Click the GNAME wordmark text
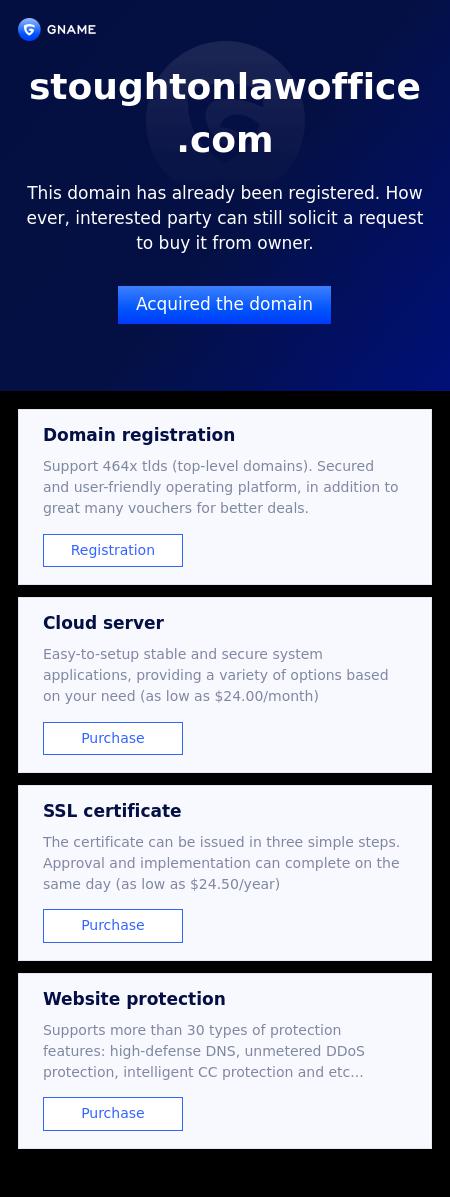This screenshot has width=450, height=1197. point(71,30)
